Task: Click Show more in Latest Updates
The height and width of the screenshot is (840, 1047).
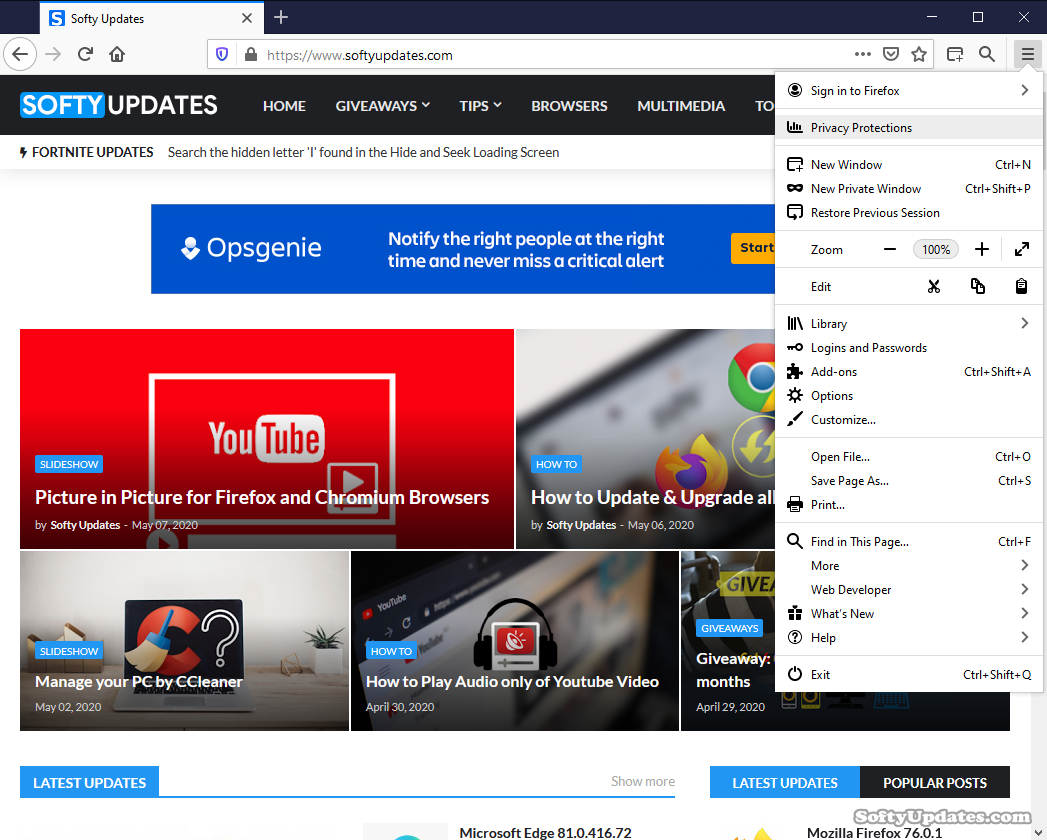Action: (x=642, y=781)
